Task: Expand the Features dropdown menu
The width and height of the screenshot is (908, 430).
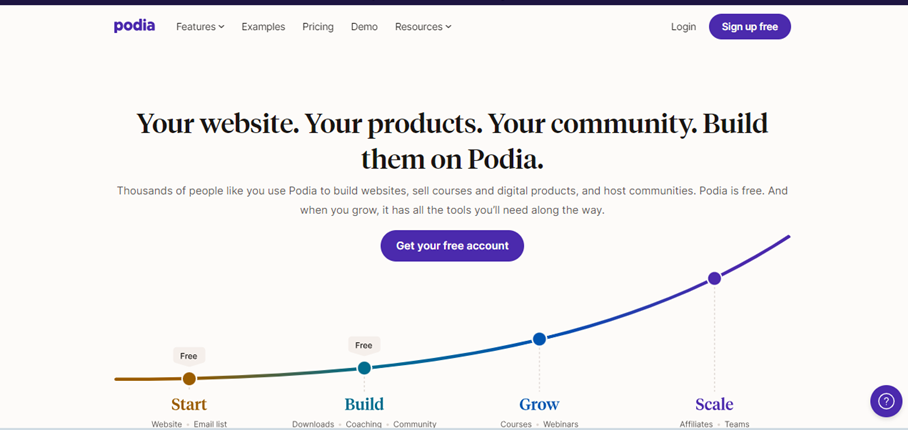Action: click(x=200, y=27)
